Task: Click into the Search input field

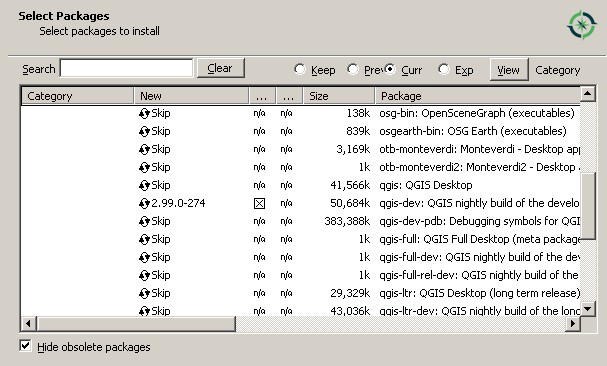Action: click(x=126, y=69)
